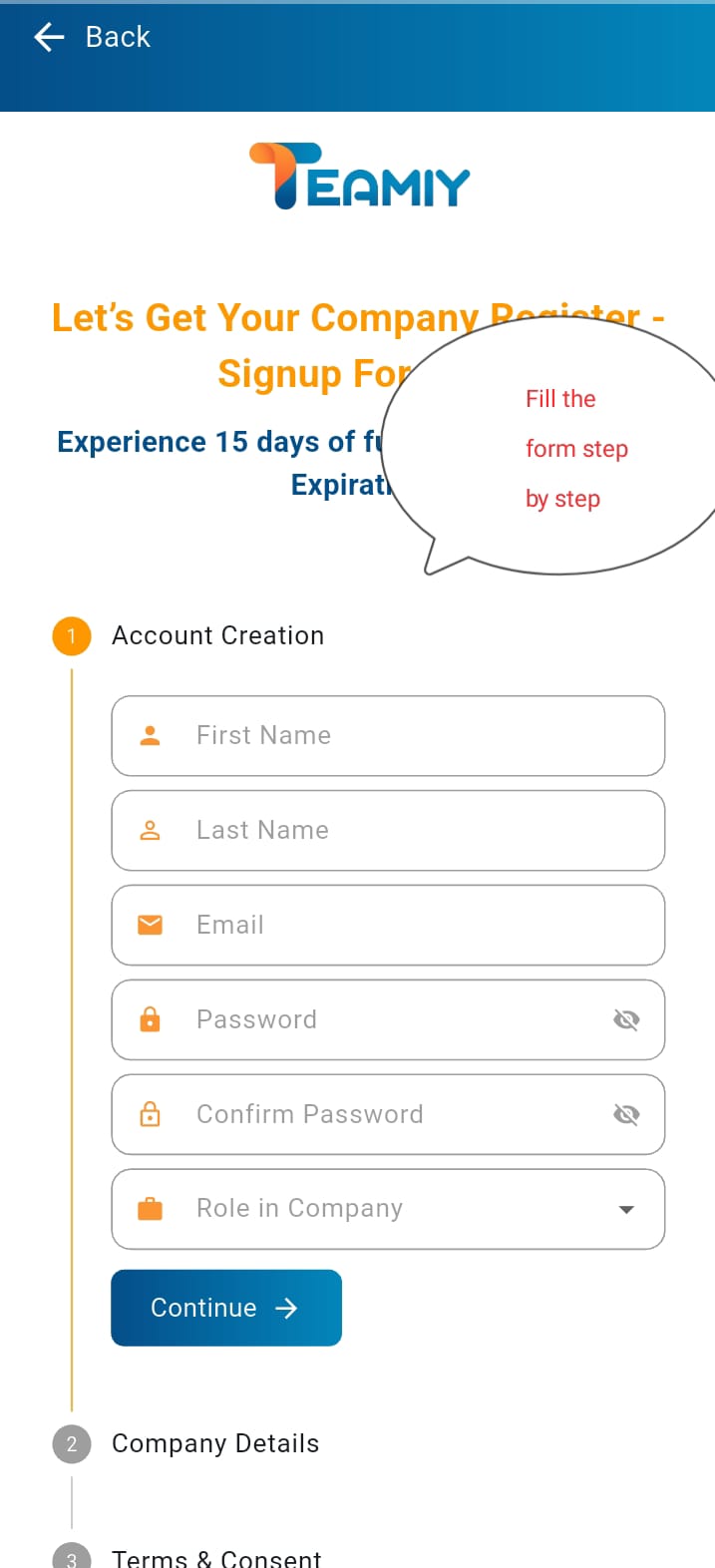Open the Account Creation step

click(x=217, y=635)
